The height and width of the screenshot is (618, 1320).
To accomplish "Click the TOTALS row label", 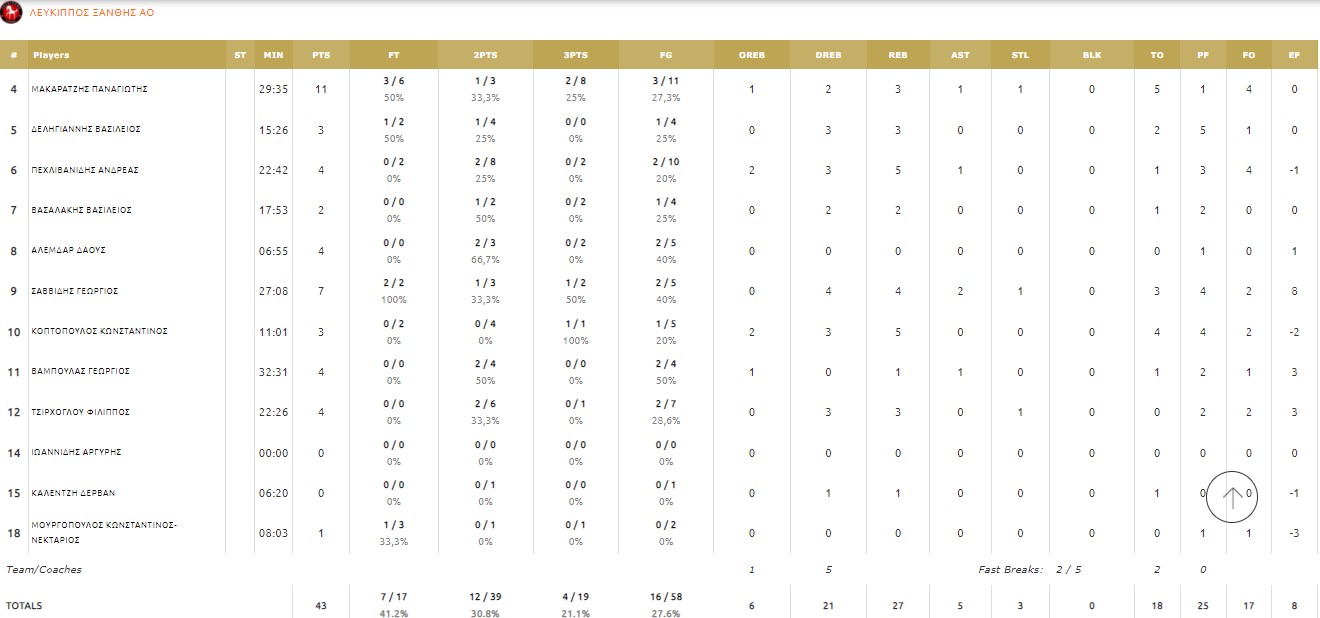I will (x=24, y=606).
